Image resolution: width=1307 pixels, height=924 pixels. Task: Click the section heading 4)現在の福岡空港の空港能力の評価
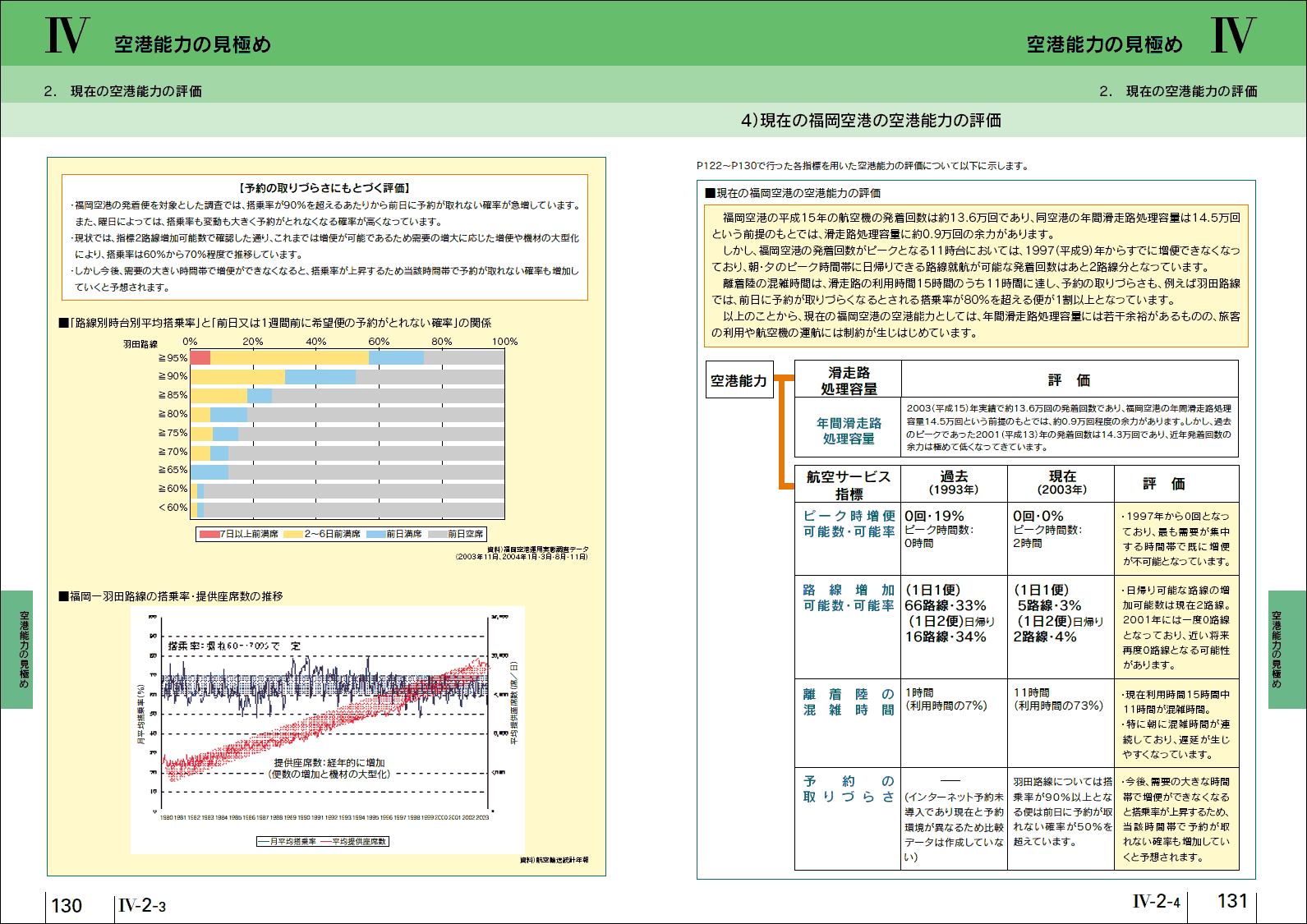coord(871,121)
